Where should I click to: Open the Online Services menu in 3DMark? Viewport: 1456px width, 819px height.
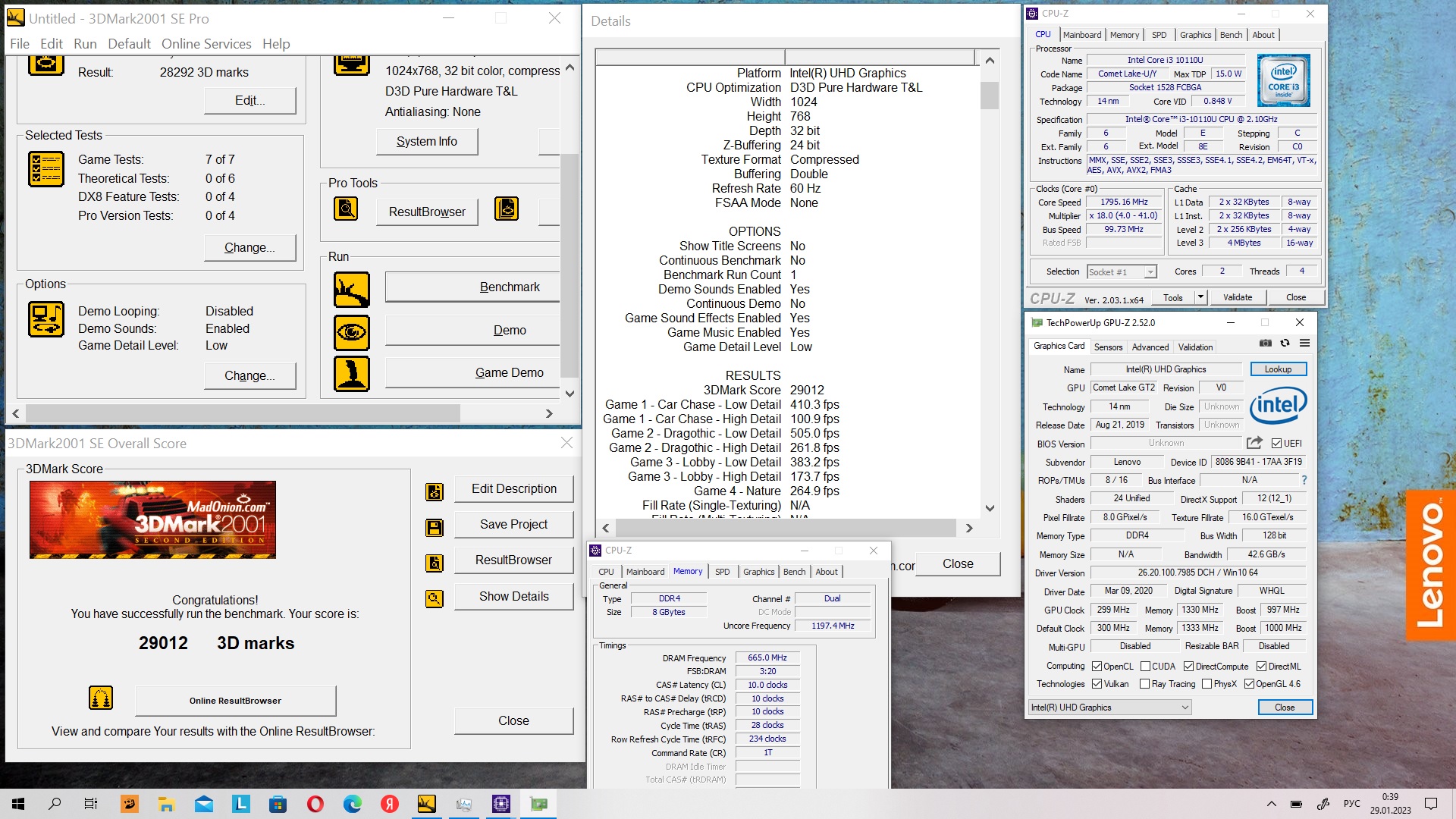tap(206, 44)
